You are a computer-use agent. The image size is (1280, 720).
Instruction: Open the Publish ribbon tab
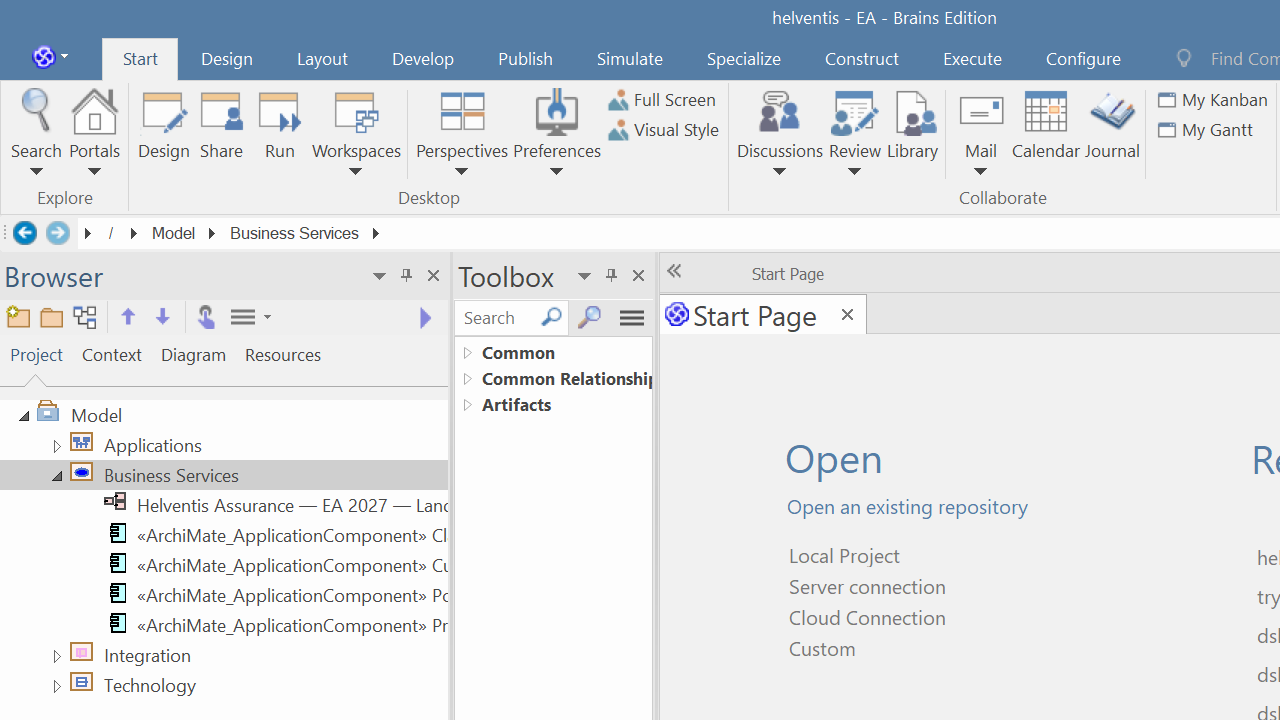525,59
